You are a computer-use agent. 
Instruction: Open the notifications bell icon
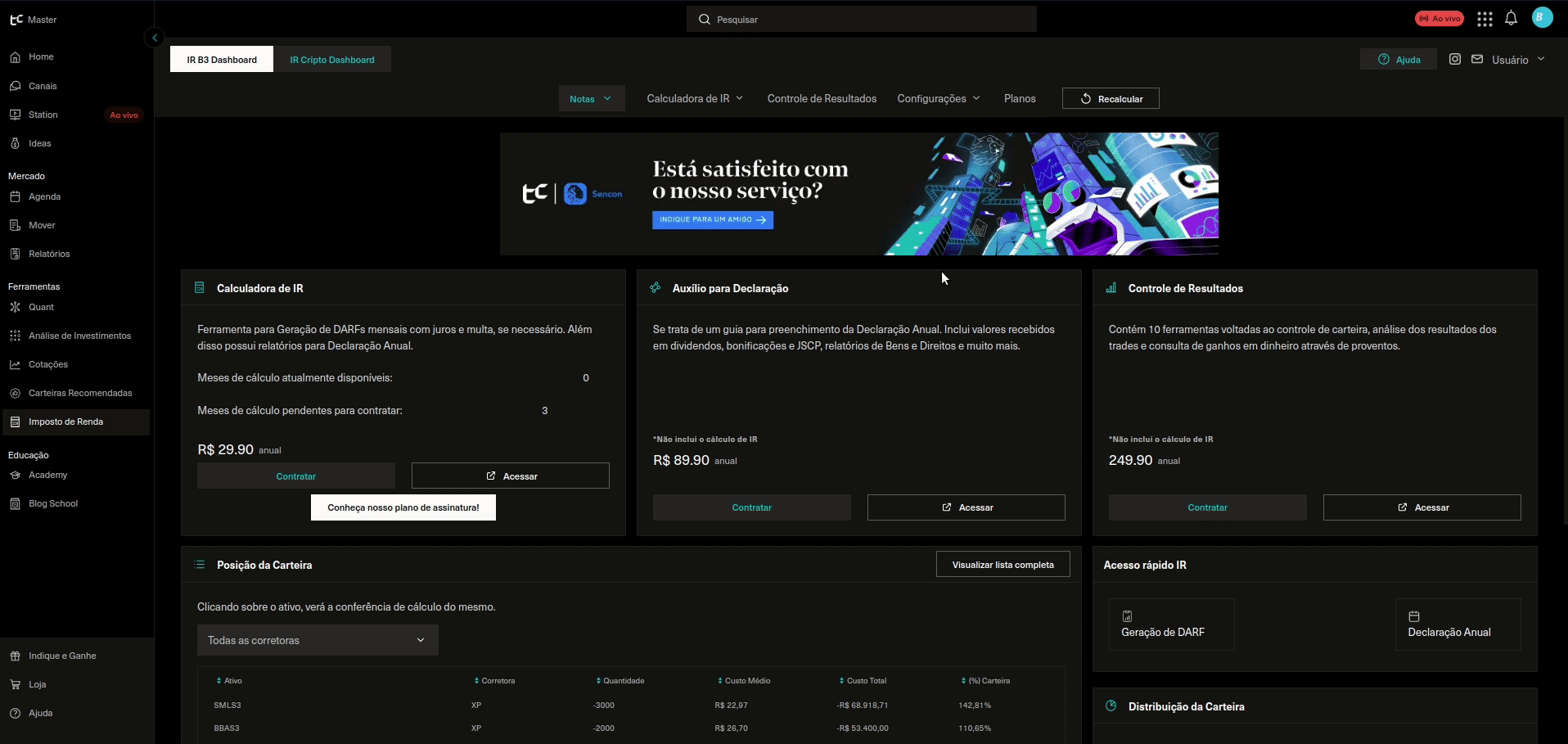click(1511, 18)
